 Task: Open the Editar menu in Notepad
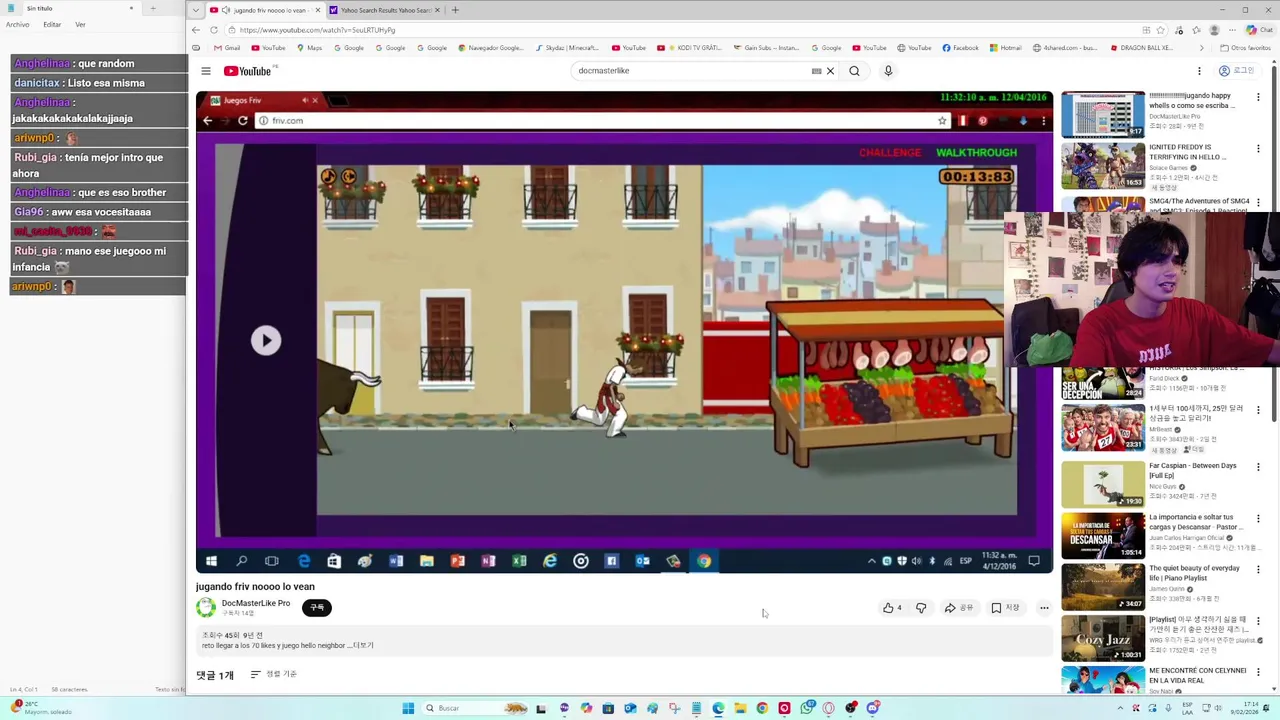[52, 24]
